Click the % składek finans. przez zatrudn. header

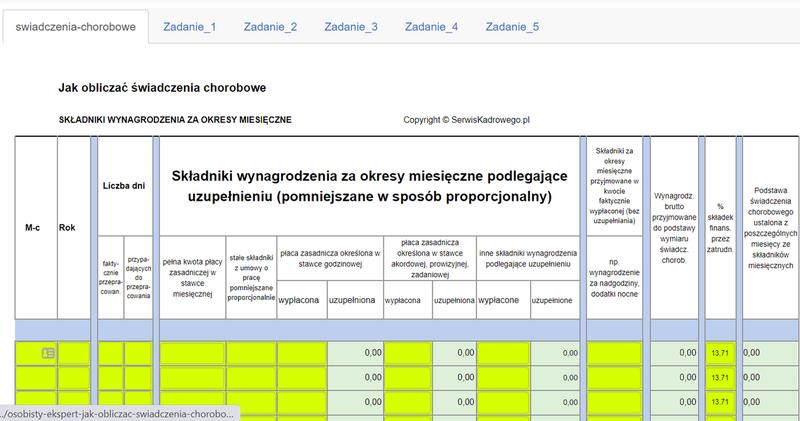tap(720, 228)
